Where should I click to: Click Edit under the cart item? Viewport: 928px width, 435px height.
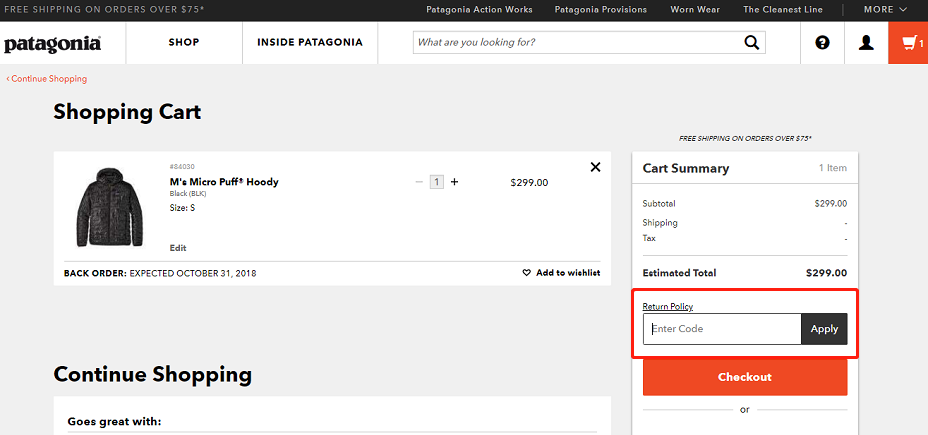click(178, 248)
